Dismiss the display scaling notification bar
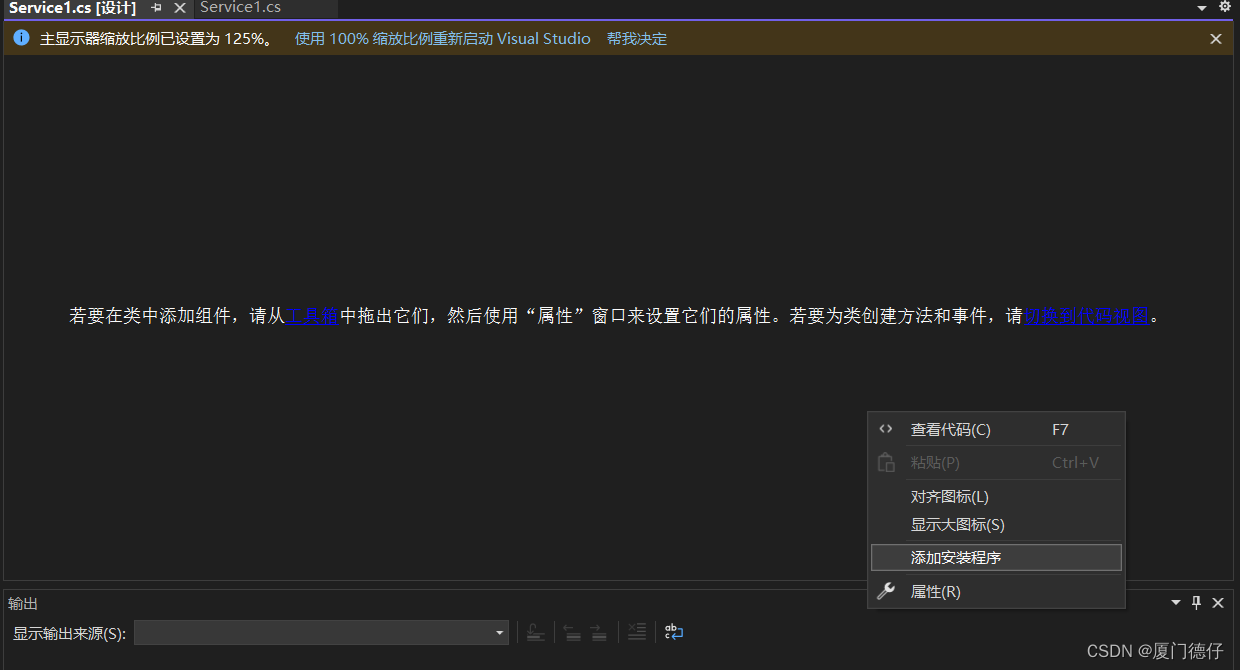The image size is (1240, 670). (1216, 39)
